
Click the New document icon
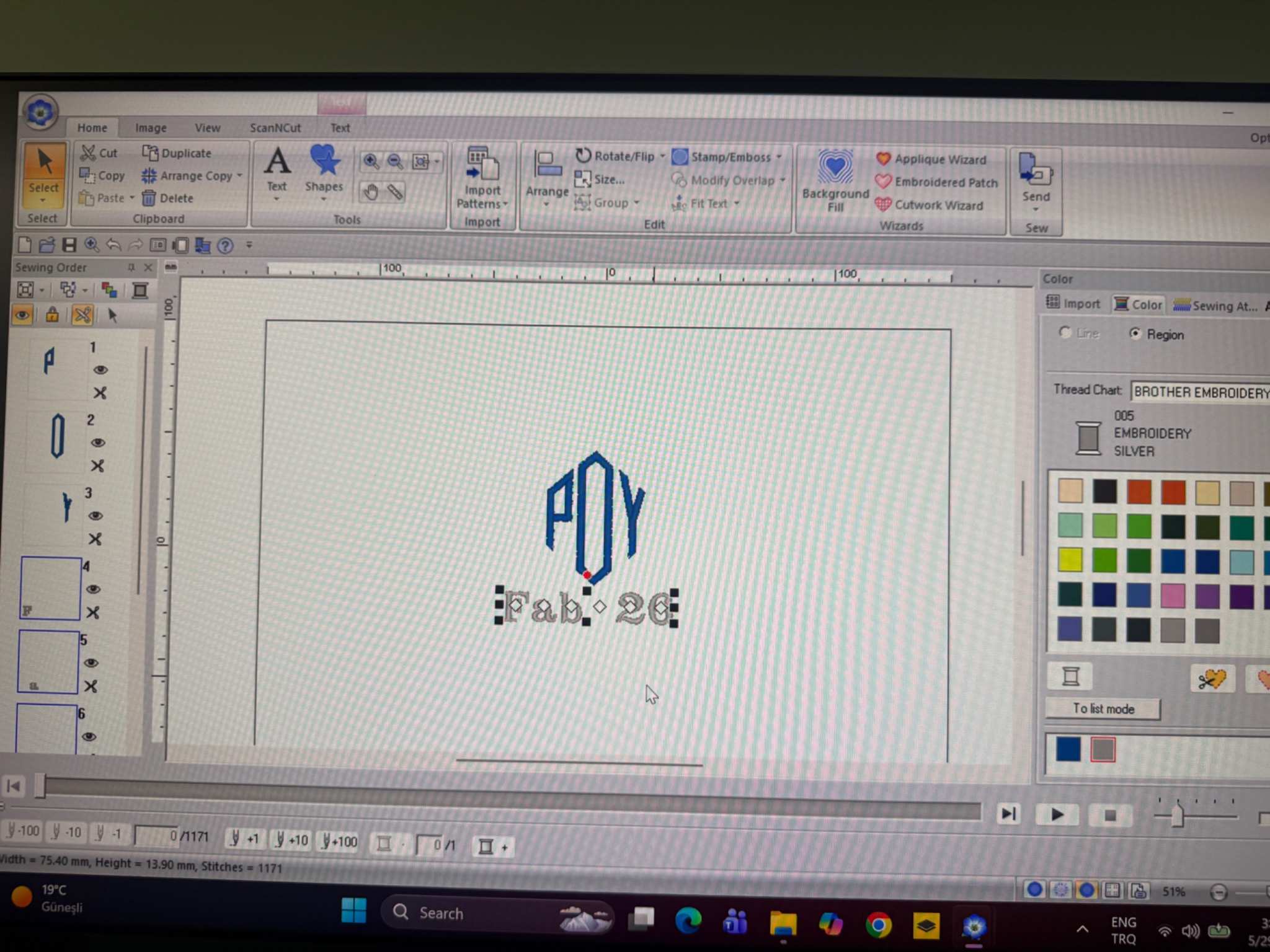click(x=25, y=245)
